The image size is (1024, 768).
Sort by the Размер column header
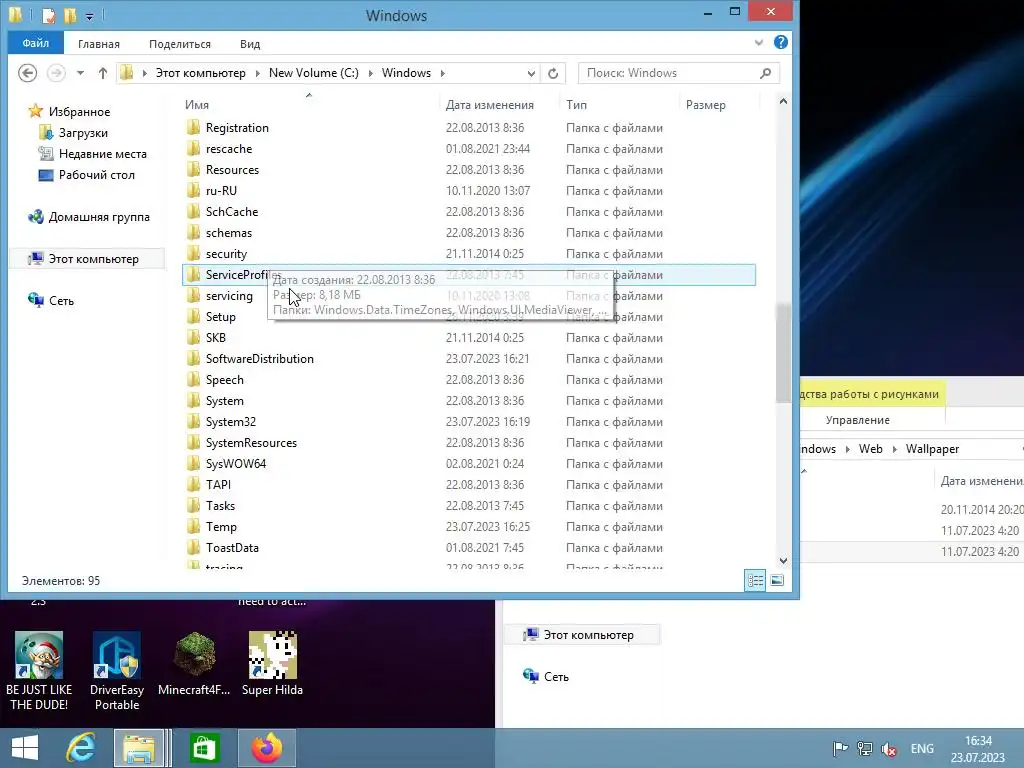coord(705,104)
